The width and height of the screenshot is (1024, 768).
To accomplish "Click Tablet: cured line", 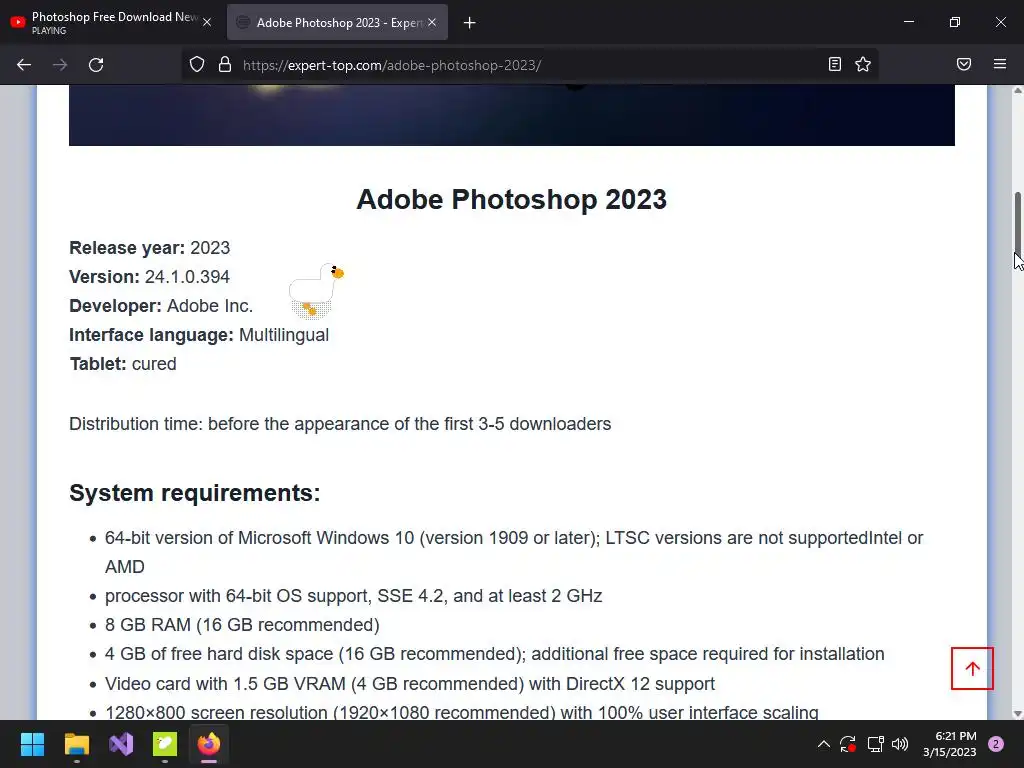I will [123, 364].
